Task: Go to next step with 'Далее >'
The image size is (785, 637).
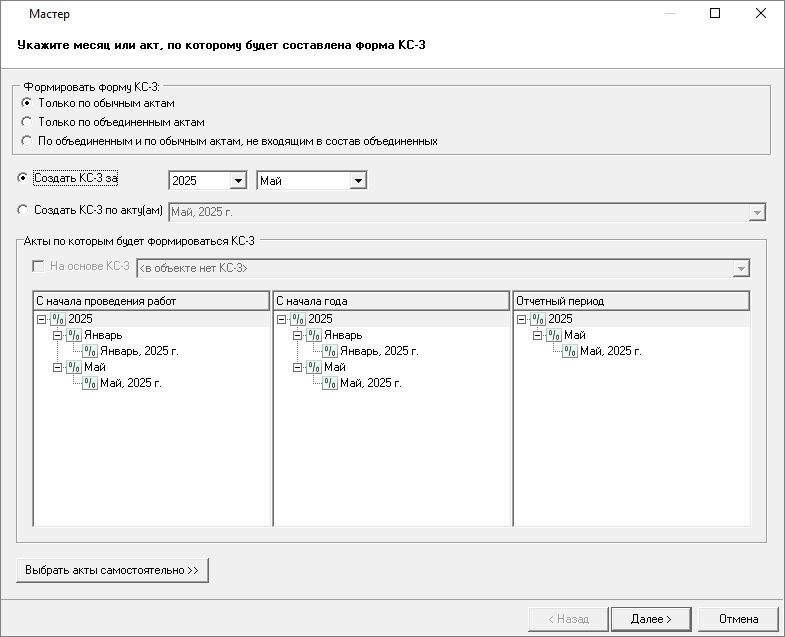Action: (x=651, y=619)
